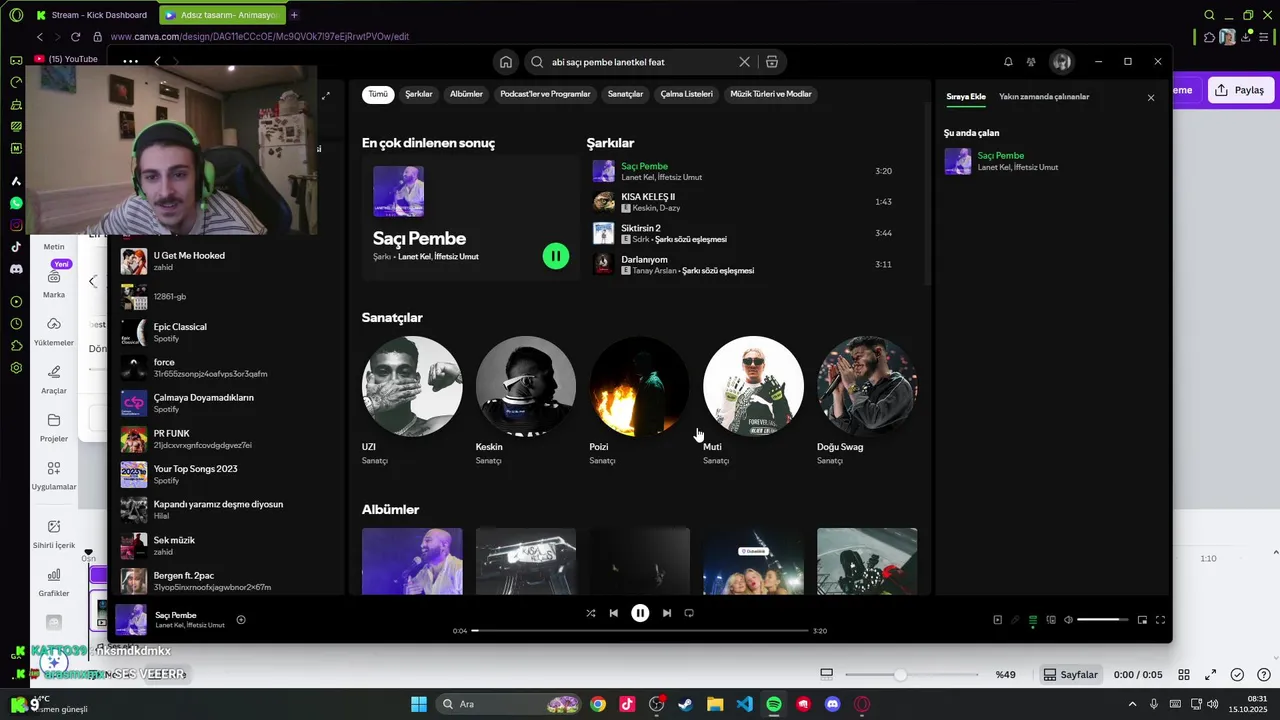
Task: Select the Albümler filter chip
Action: click(x=466, y=94)
